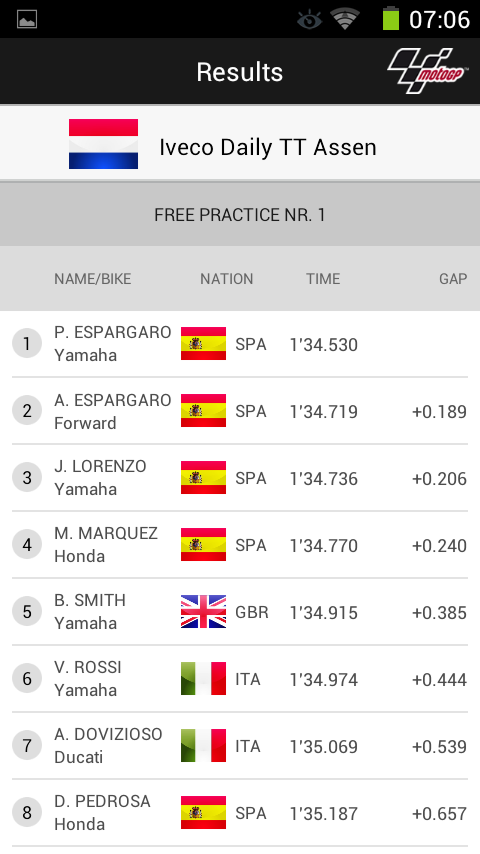The image size is (480, 854).
Task: Select A. Espargaro's Forward result row
Action: (240, 411)
